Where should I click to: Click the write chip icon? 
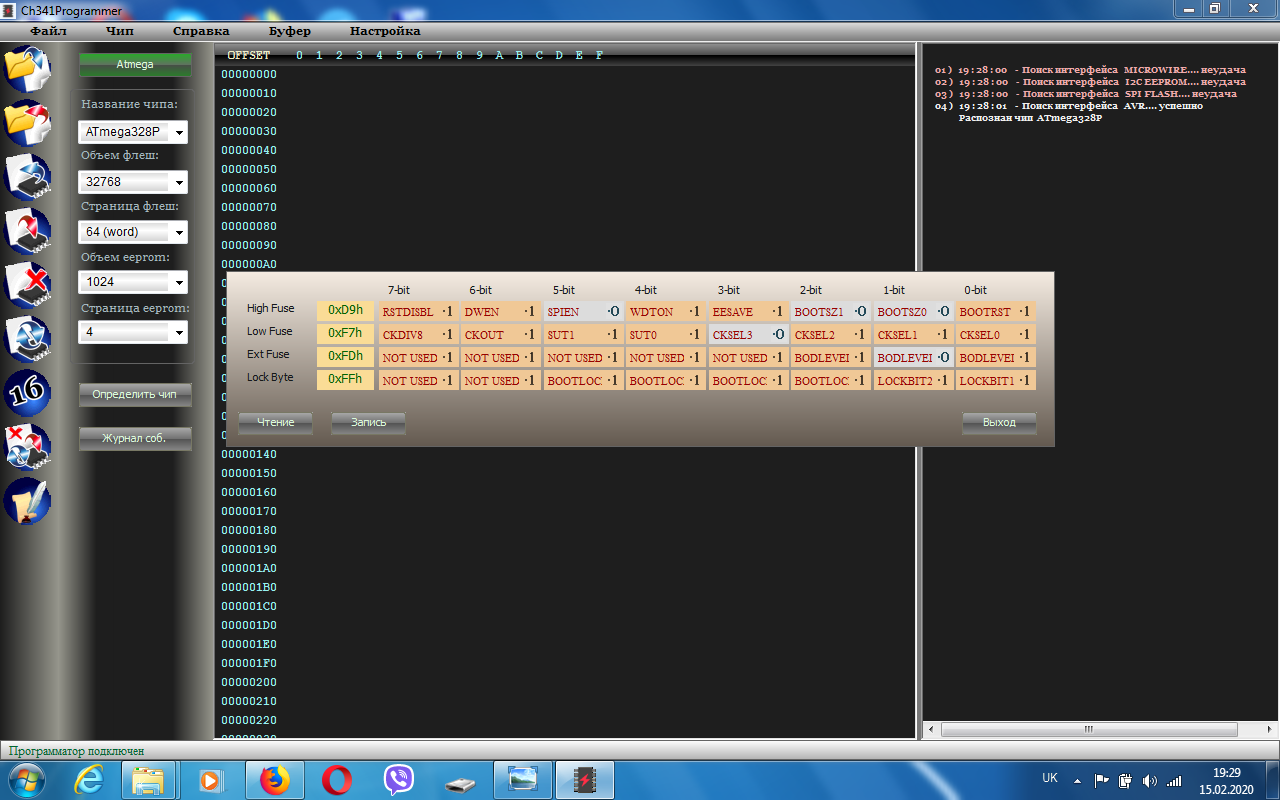[x=27, y=230]
